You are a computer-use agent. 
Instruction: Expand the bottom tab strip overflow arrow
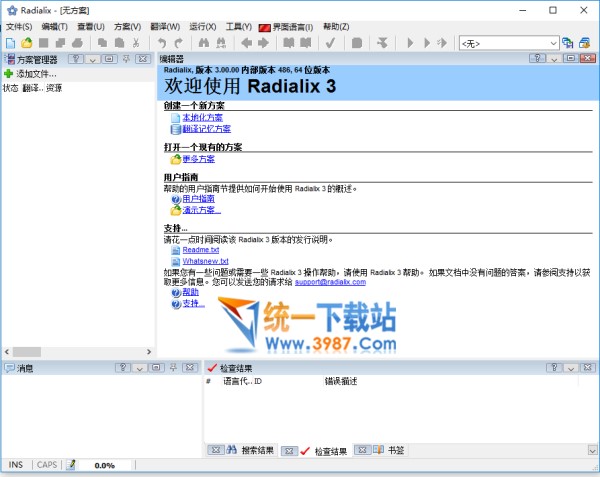[x=592, y=450]
